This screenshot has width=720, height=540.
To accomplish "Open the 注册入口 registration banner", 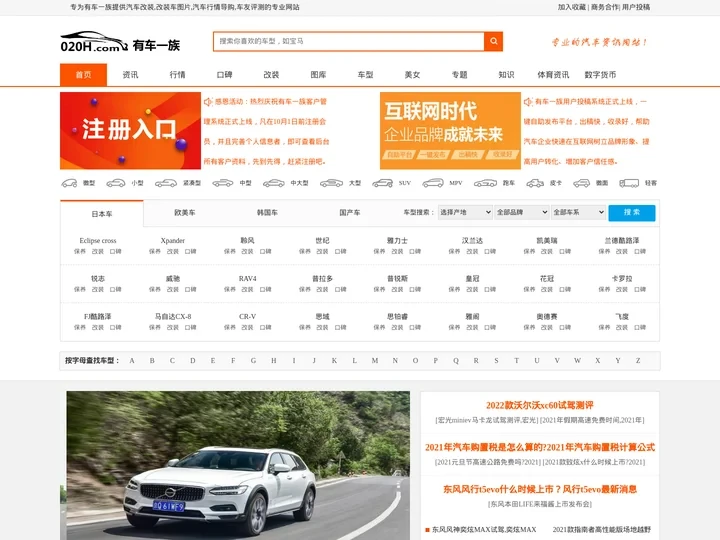I will [130, 131].
